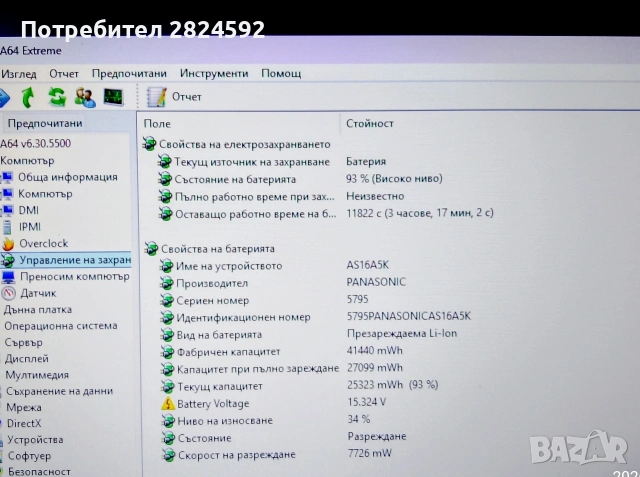This screenshot has height=477, width=640.
Task: Click the value 93 % (Високо ниво)
Action: (x=394, y=178)
